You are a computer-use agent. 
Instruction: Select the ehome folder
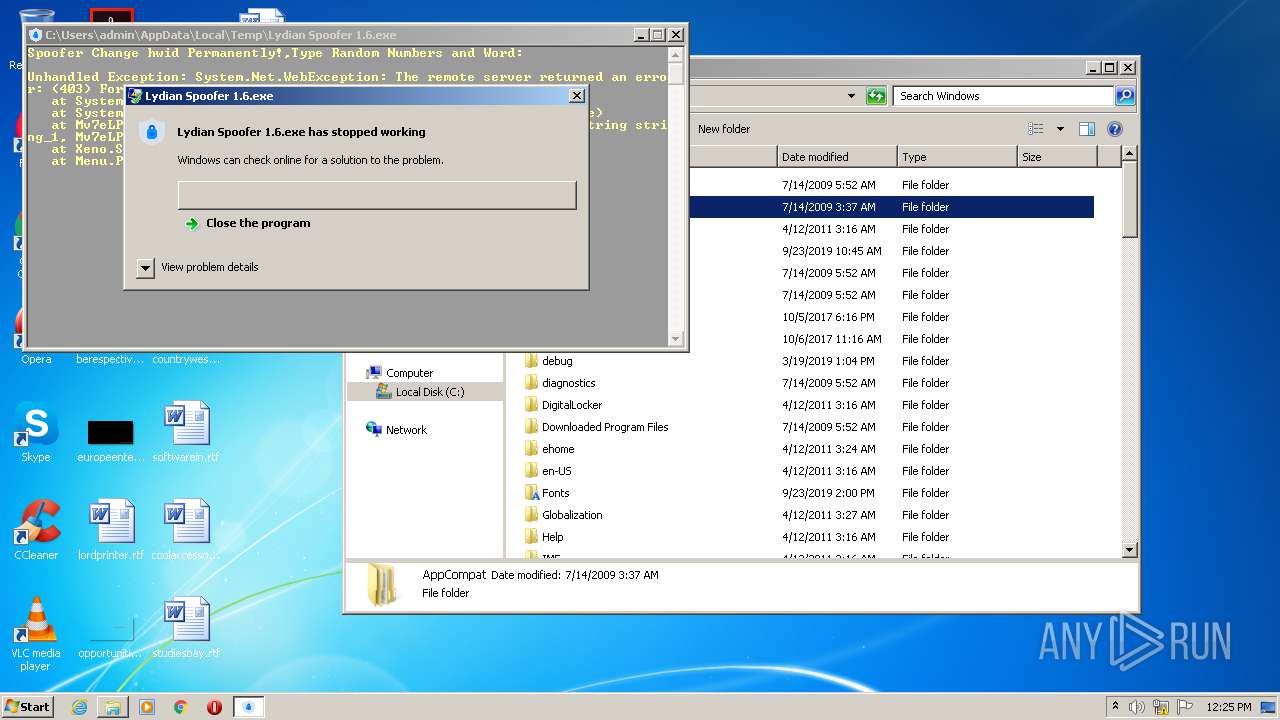click(558, 449)
